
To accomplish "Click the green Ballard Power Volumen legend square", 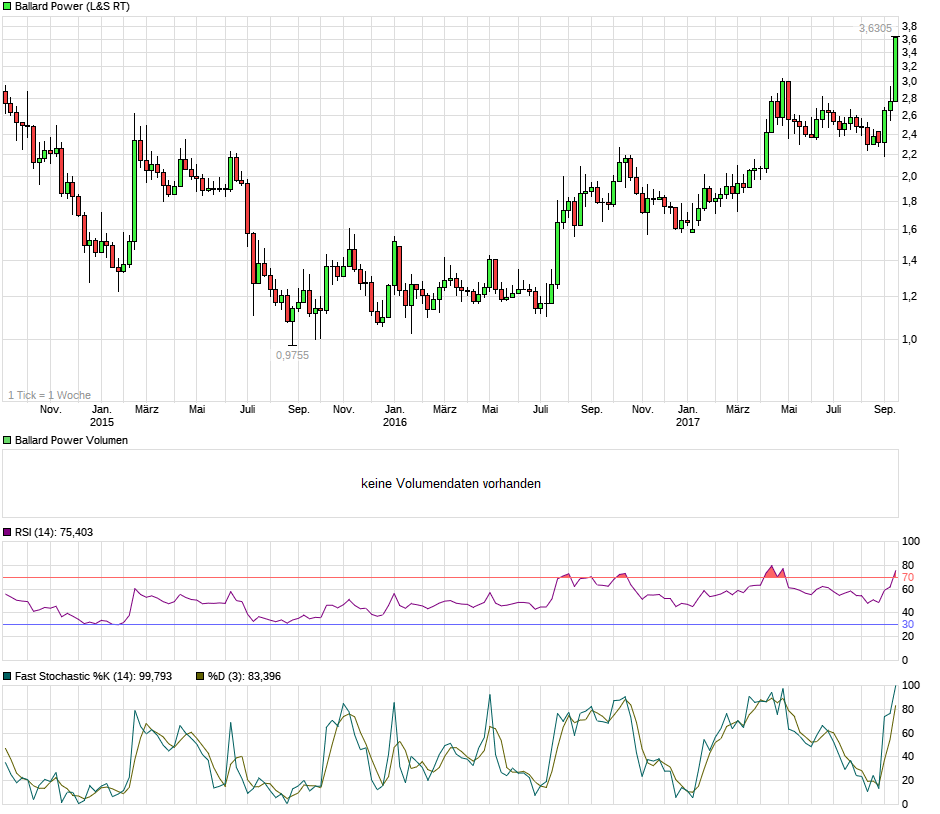I will [7, 440].
